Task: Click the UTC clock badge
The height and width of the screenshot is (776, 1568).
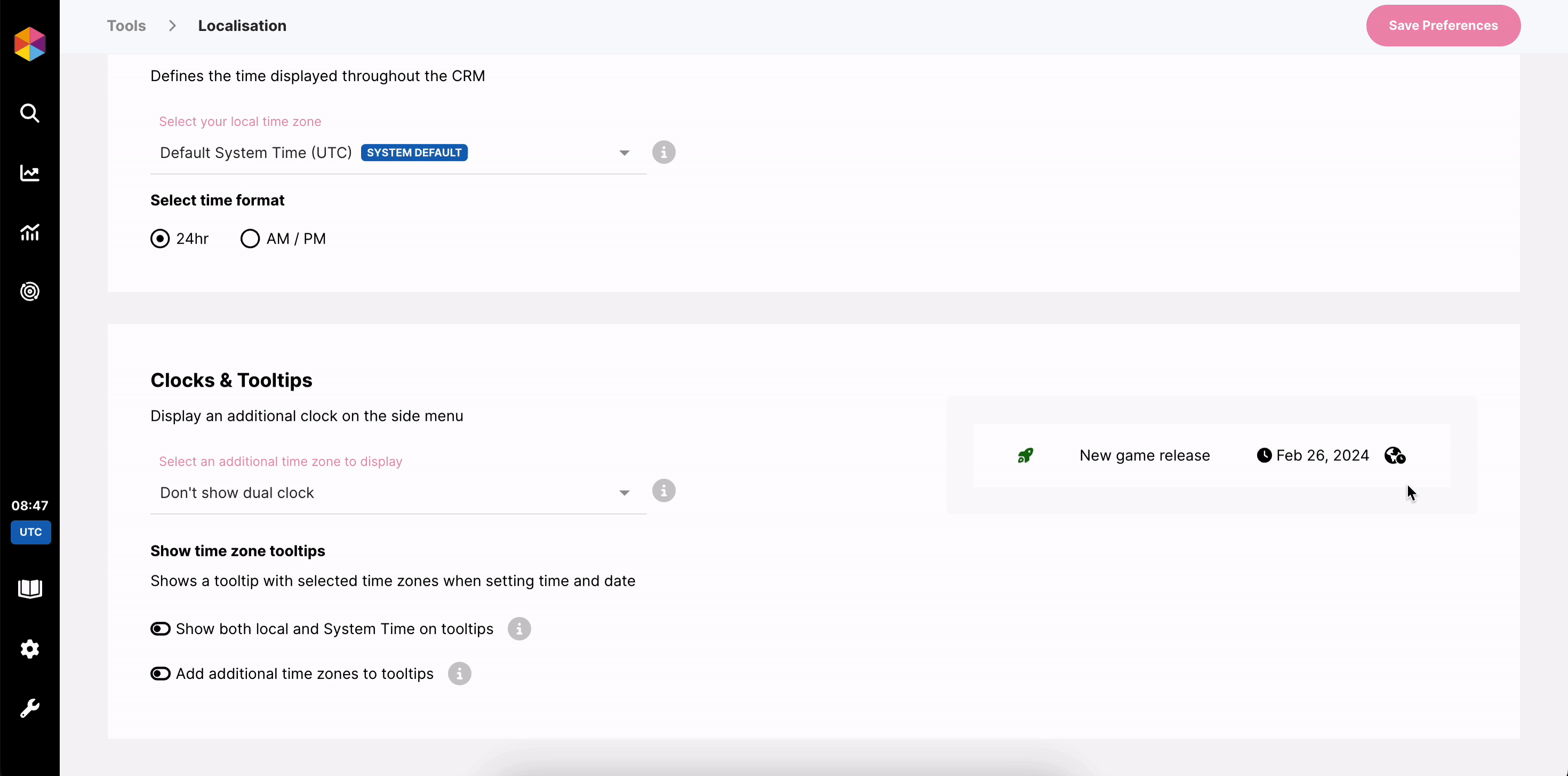Action: pos(30,532)
